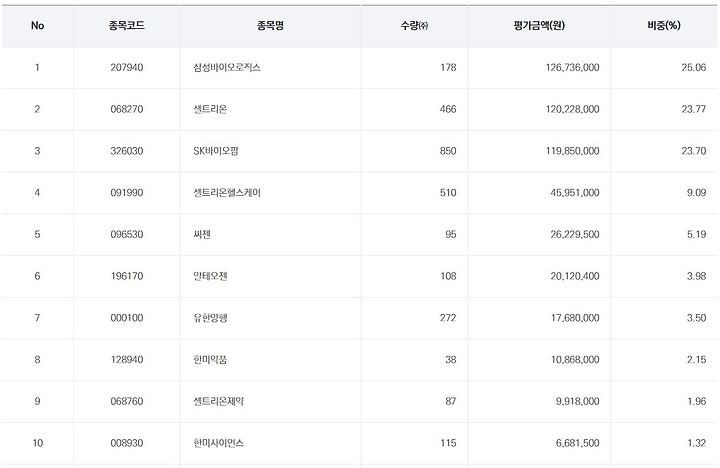Click stock code 207940

(127, 68)
